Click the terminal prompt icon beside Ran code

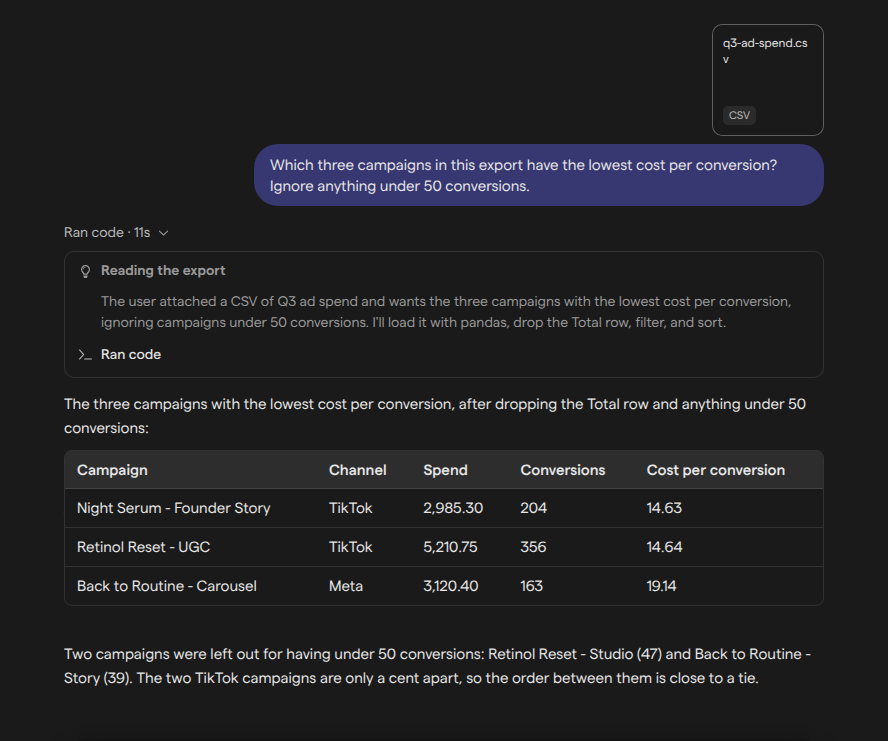[85, 355]
